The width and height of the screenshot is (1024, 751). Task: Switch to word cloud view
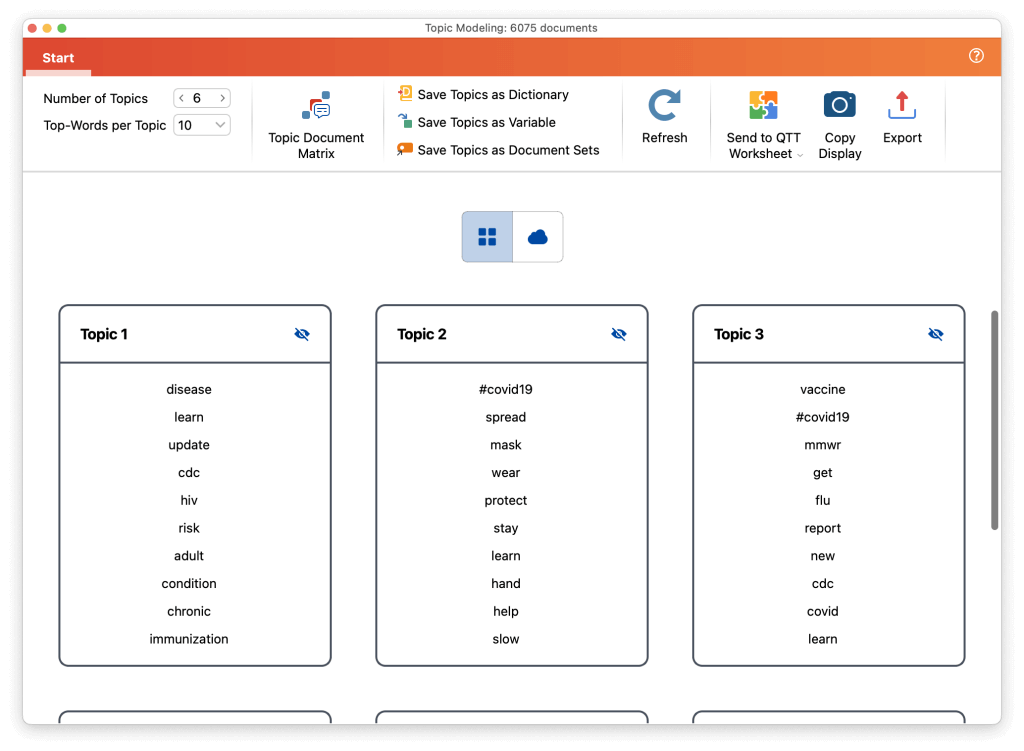(x=538, y=236)
